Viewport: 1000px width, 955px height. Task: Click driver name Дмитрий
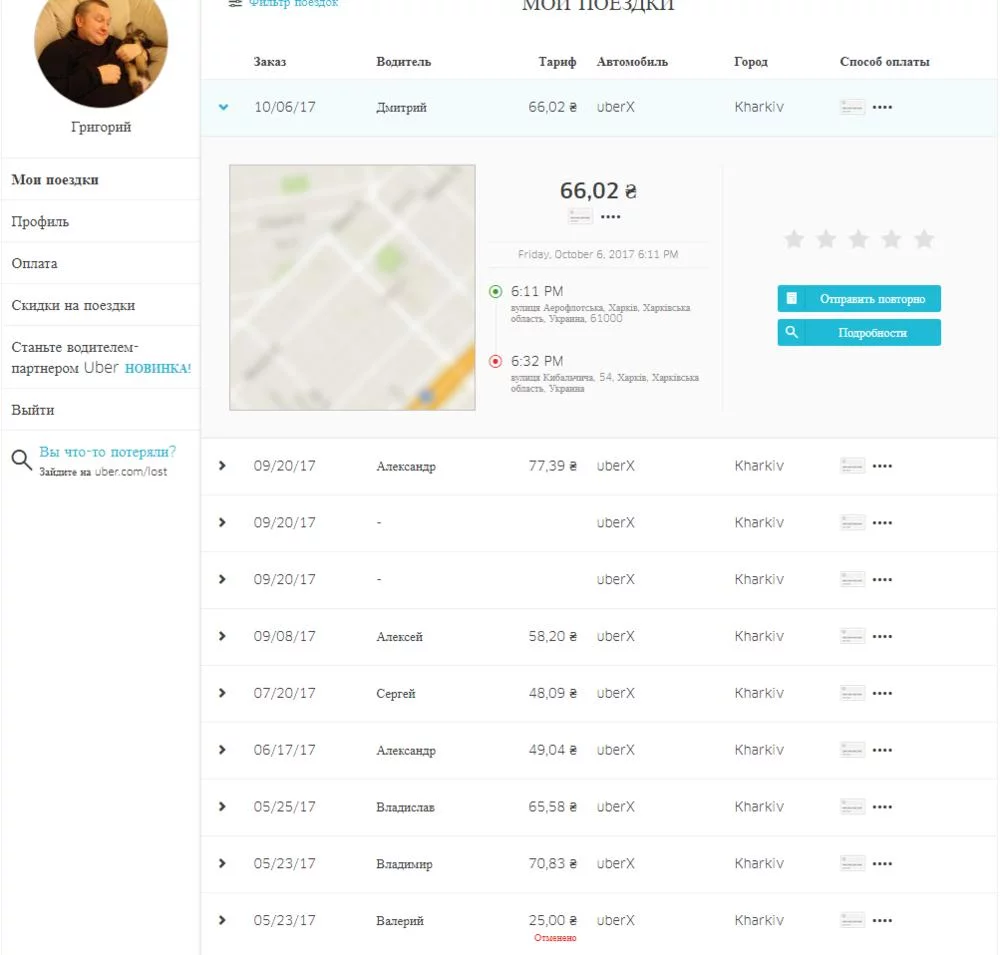coord(401,107)
